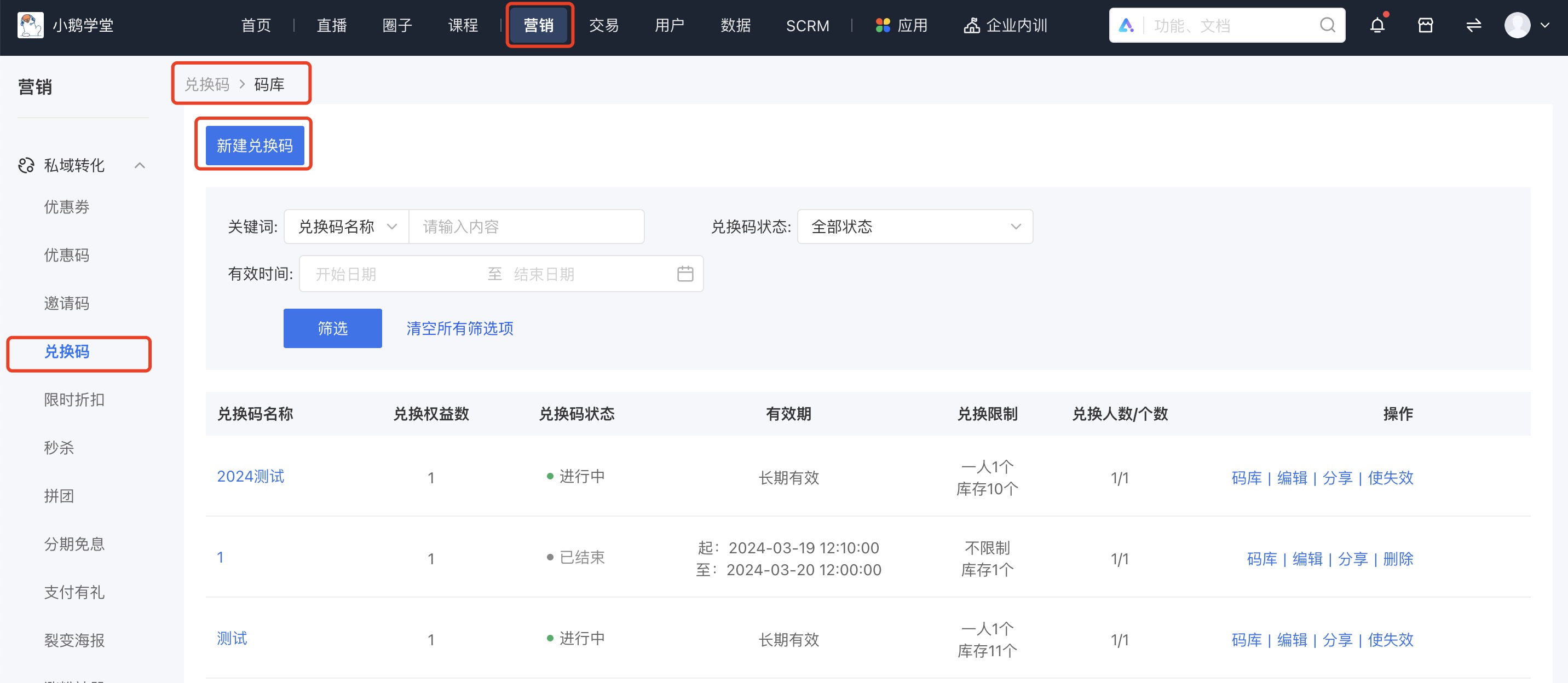Click the switch-account transfer arrows icon

pyautogui.click(x=1474, y=25)
